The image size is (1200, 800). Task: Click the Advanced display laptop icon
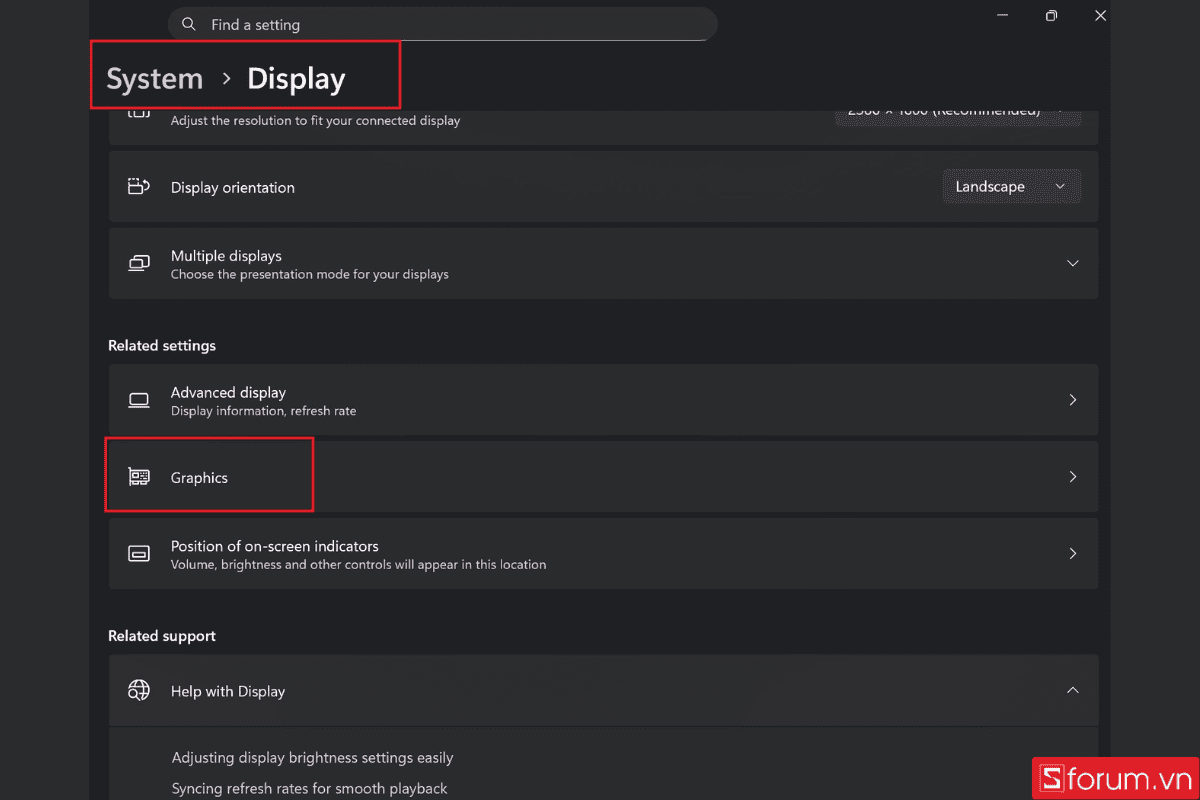[x=139, y=400]
